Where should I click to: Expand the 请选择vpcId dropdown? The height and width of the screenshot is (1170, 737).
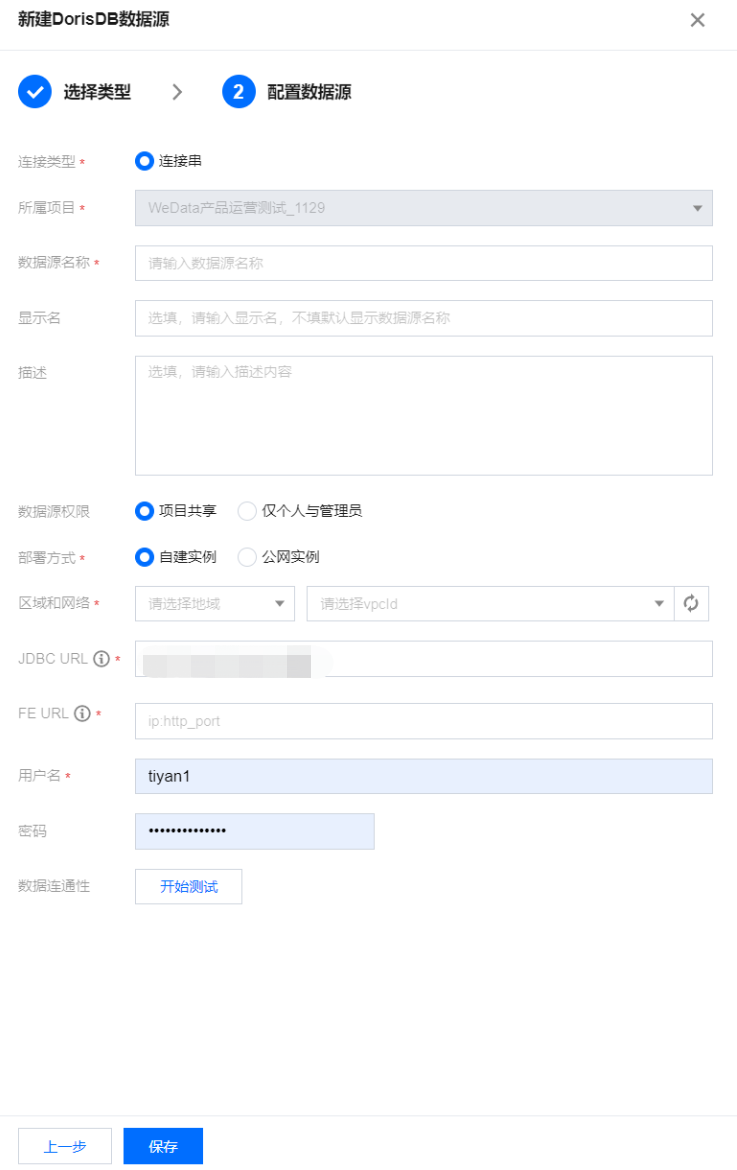point(489,603)
